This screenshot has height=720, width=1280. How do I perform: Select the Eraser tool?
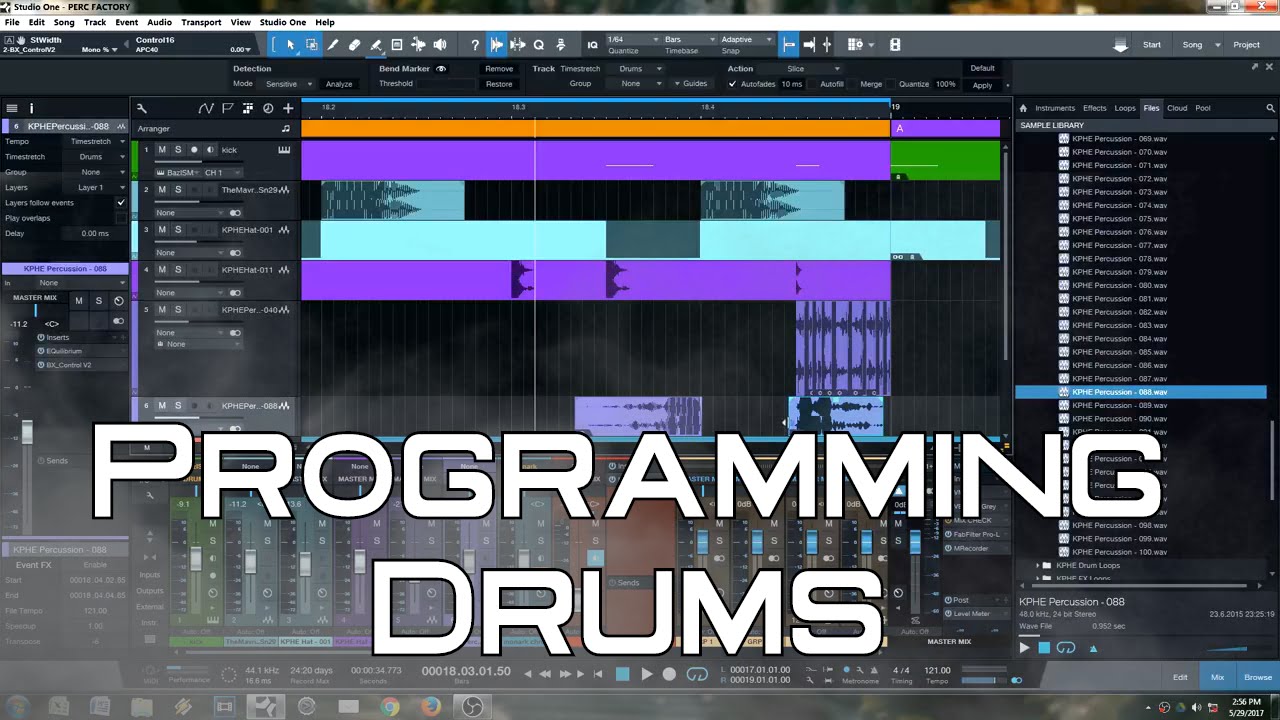pos(354,45)
